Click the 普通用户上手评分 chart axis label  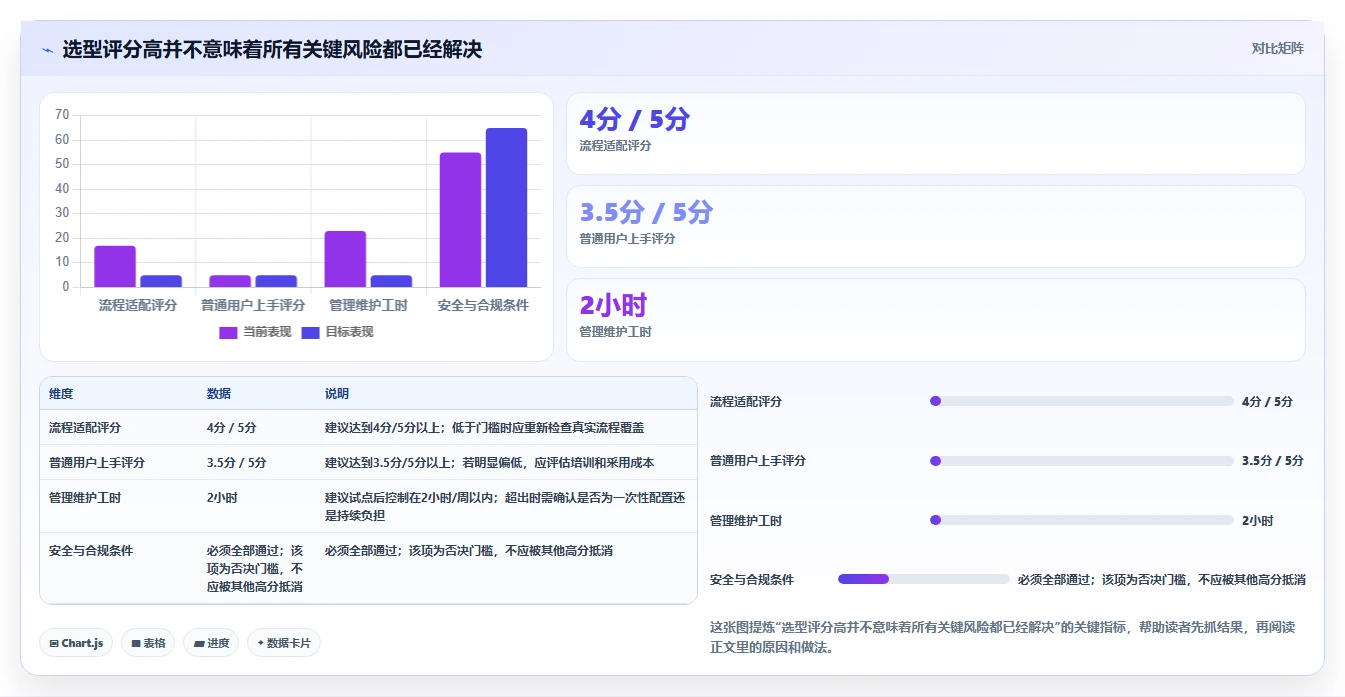click(x=253, y=305)
